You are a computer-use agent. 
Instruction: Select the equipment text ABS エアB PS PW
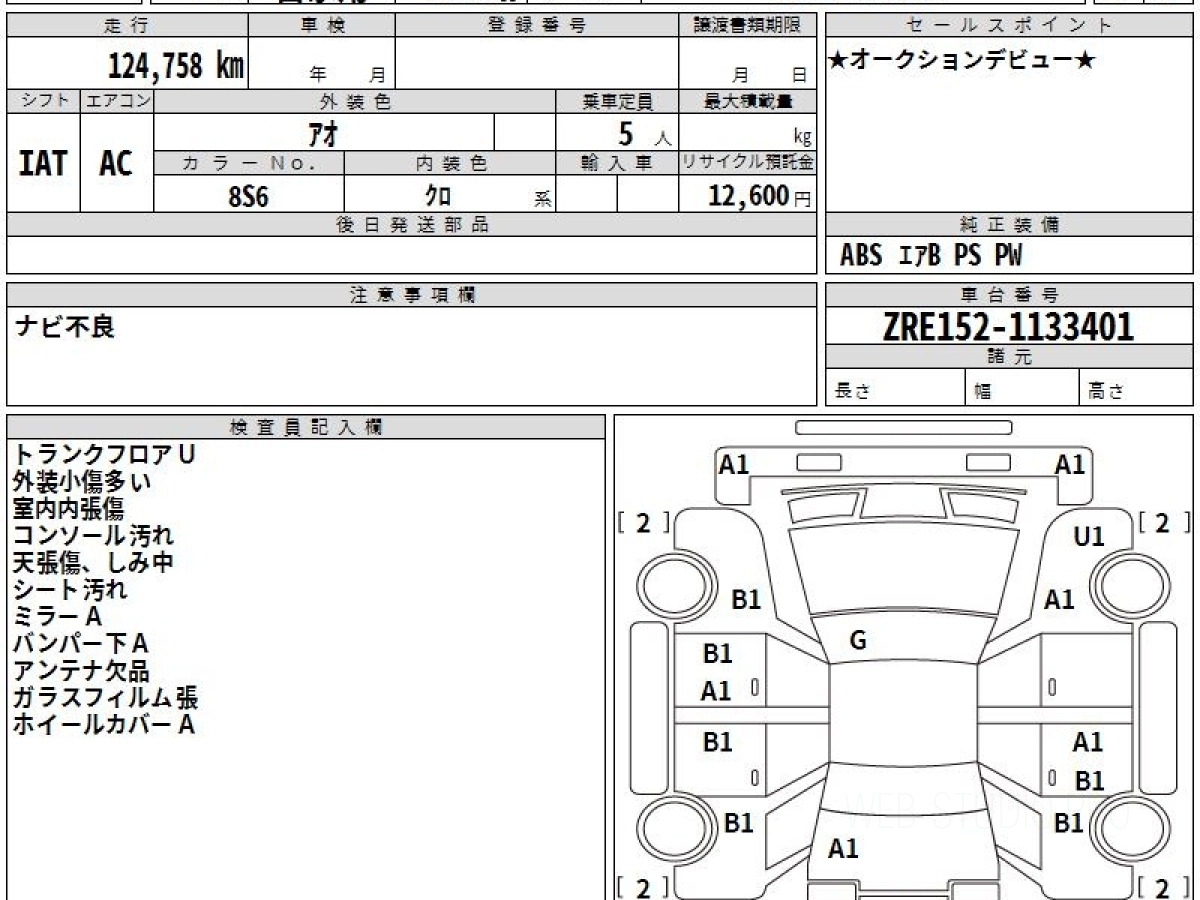pos(931,256)
